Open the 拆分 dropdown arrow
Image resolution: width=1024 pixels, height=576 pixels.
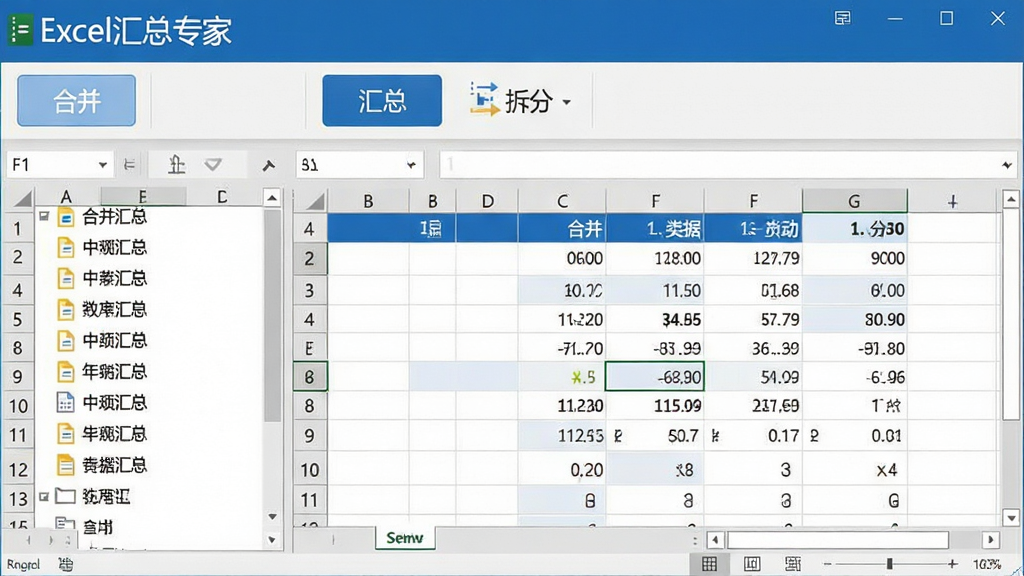point(566,102)
